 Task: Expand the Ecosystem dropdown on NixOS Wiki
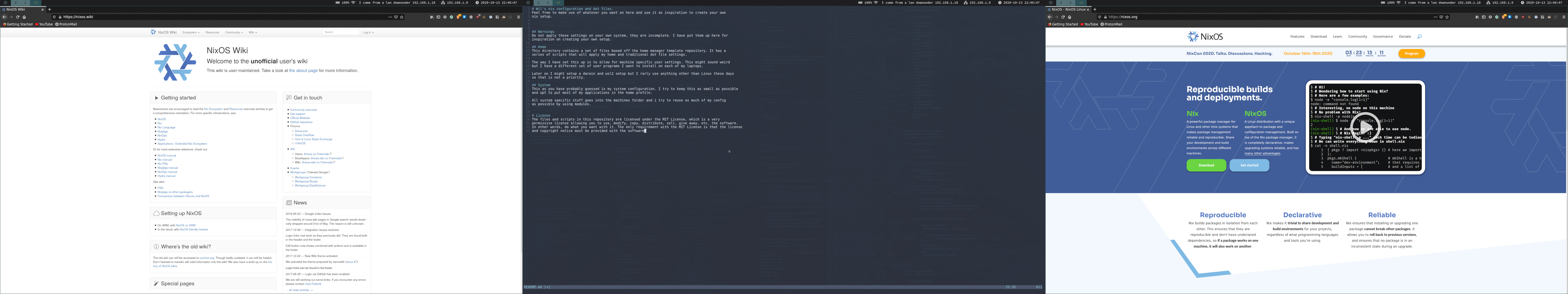[191, 32]
